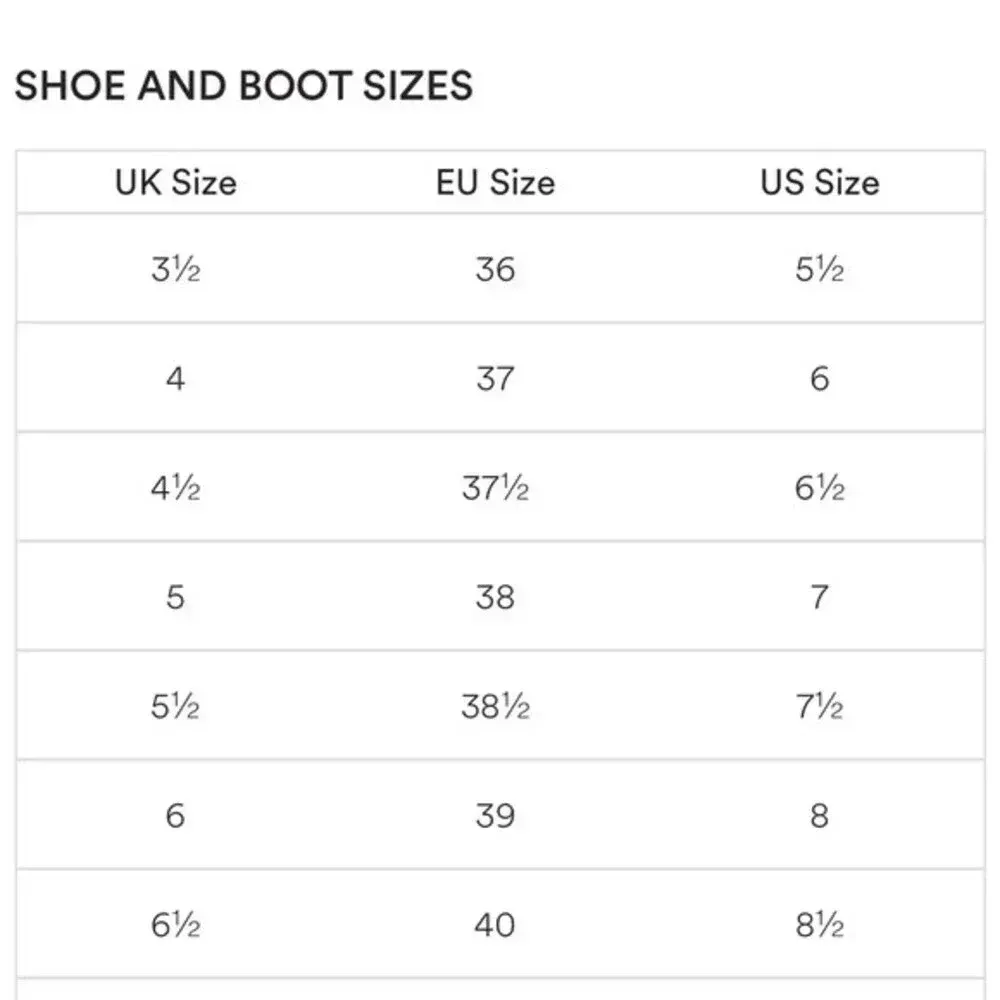Select the UK Size column header

coord(176,183)
